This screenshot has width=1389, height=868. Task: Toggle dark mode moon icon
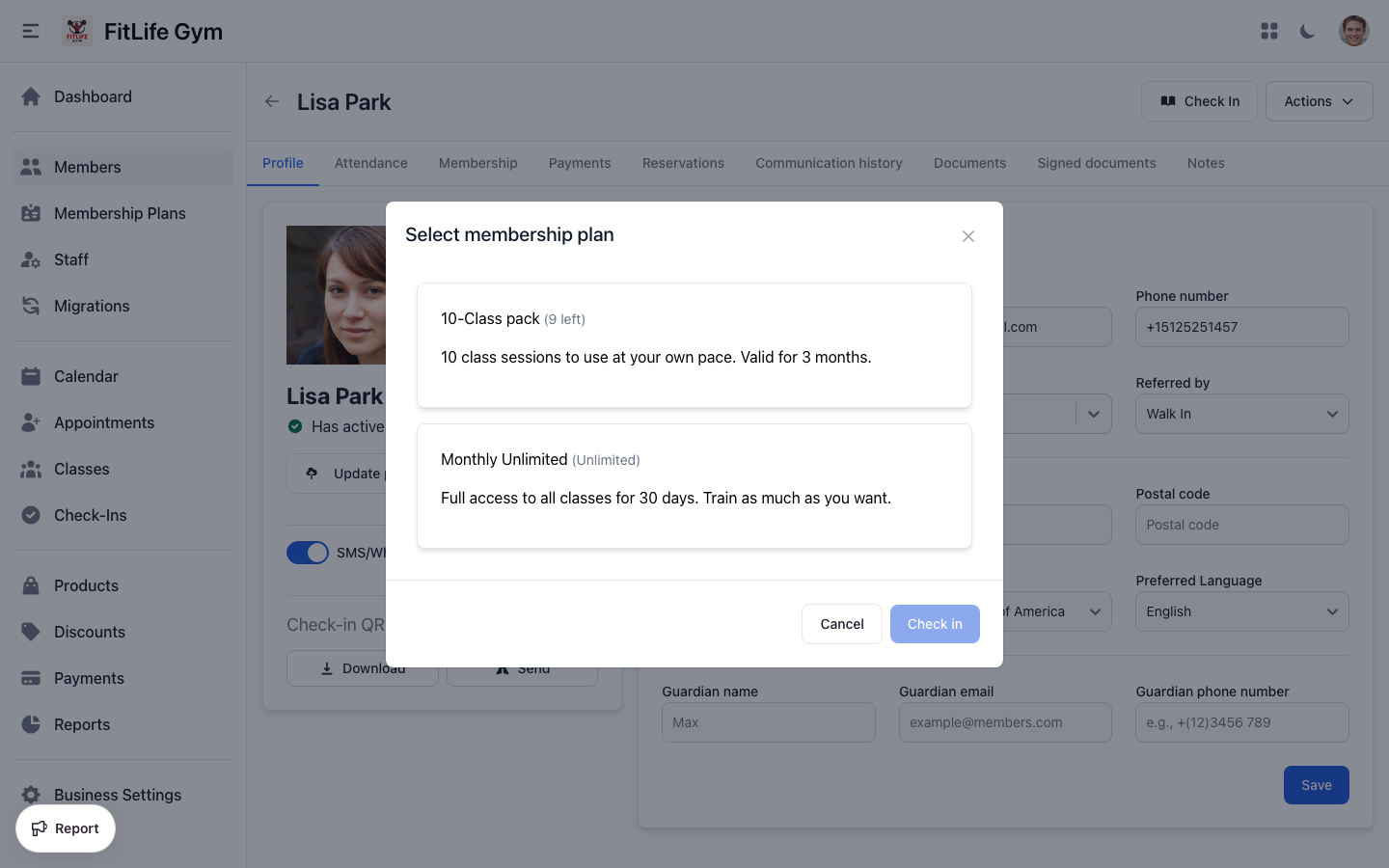click(1307, 31)
